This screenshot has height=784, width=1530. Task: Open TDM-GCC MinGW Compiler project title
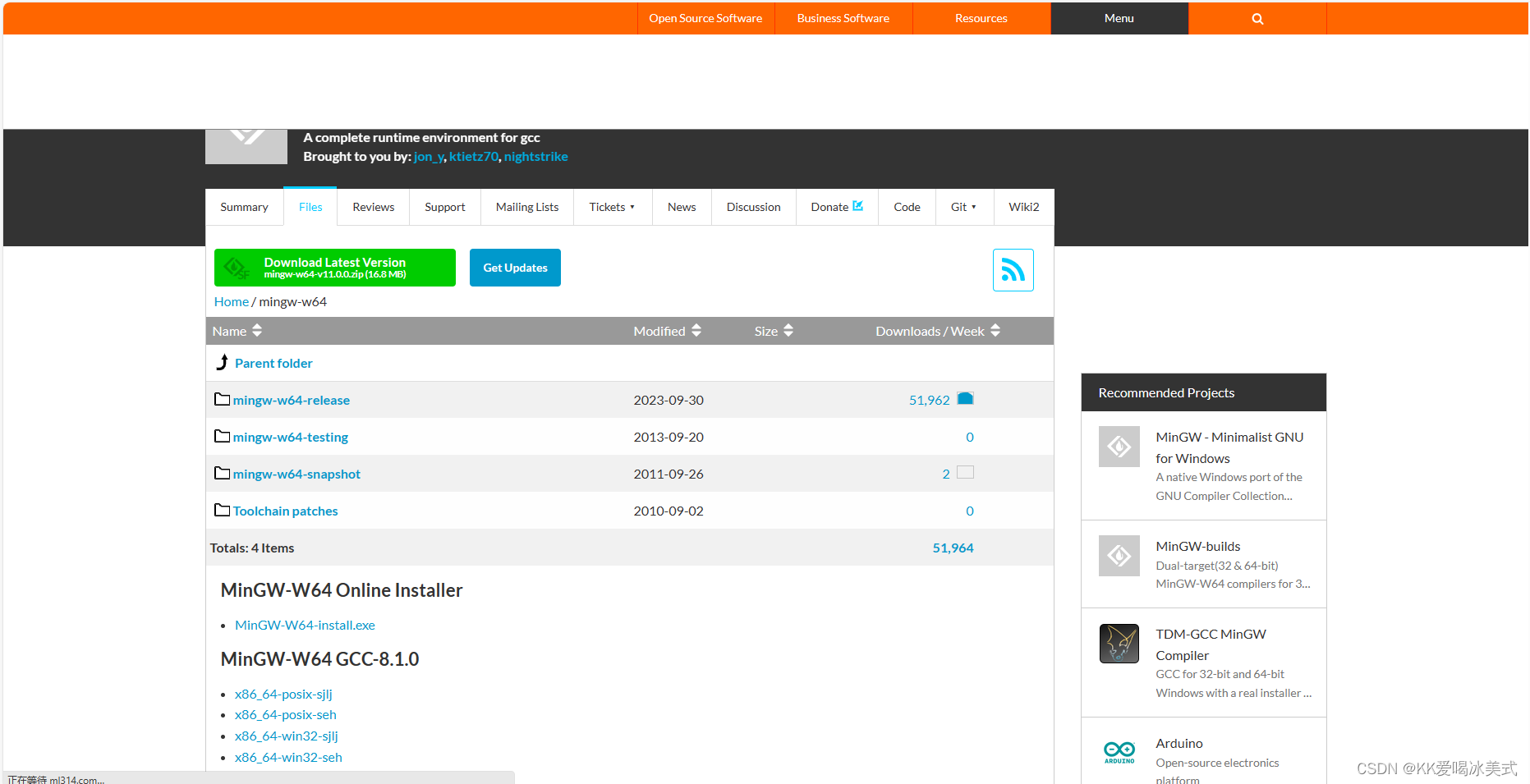1211,644
